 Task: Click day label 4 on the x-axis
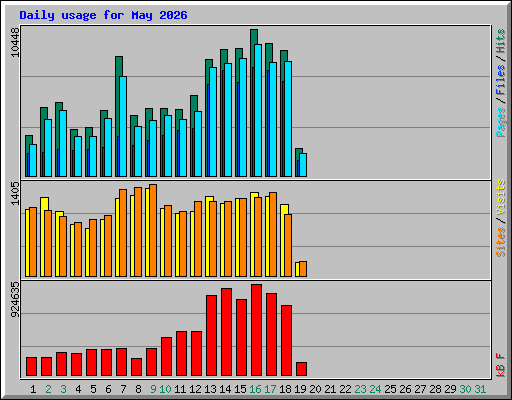78,389
